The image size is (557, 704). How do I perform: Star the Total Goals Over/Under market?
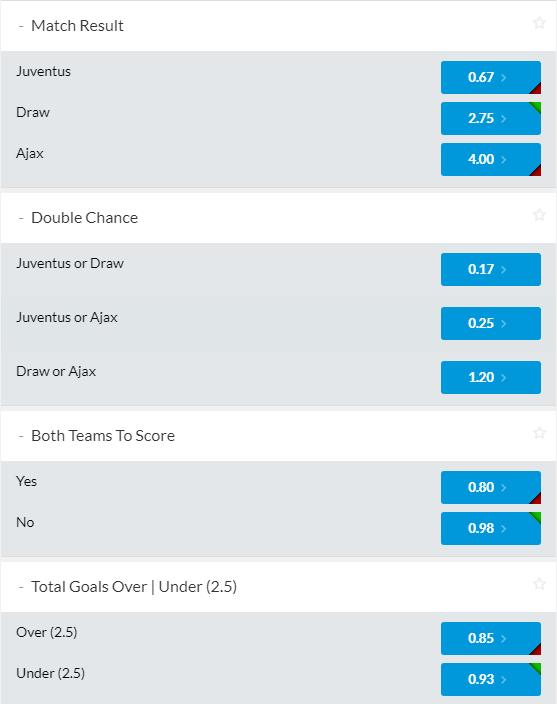coord(539,583)
